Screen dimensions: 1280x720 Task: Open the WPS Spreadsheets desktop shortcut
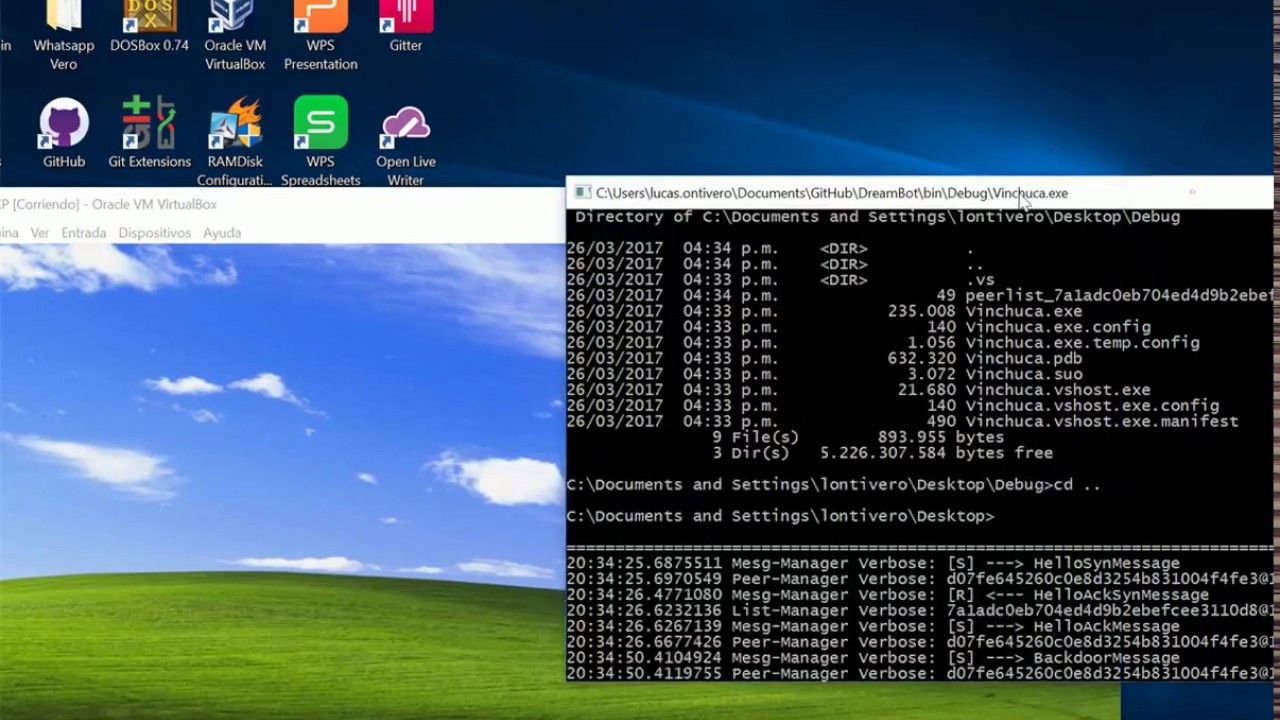[320, 142]
